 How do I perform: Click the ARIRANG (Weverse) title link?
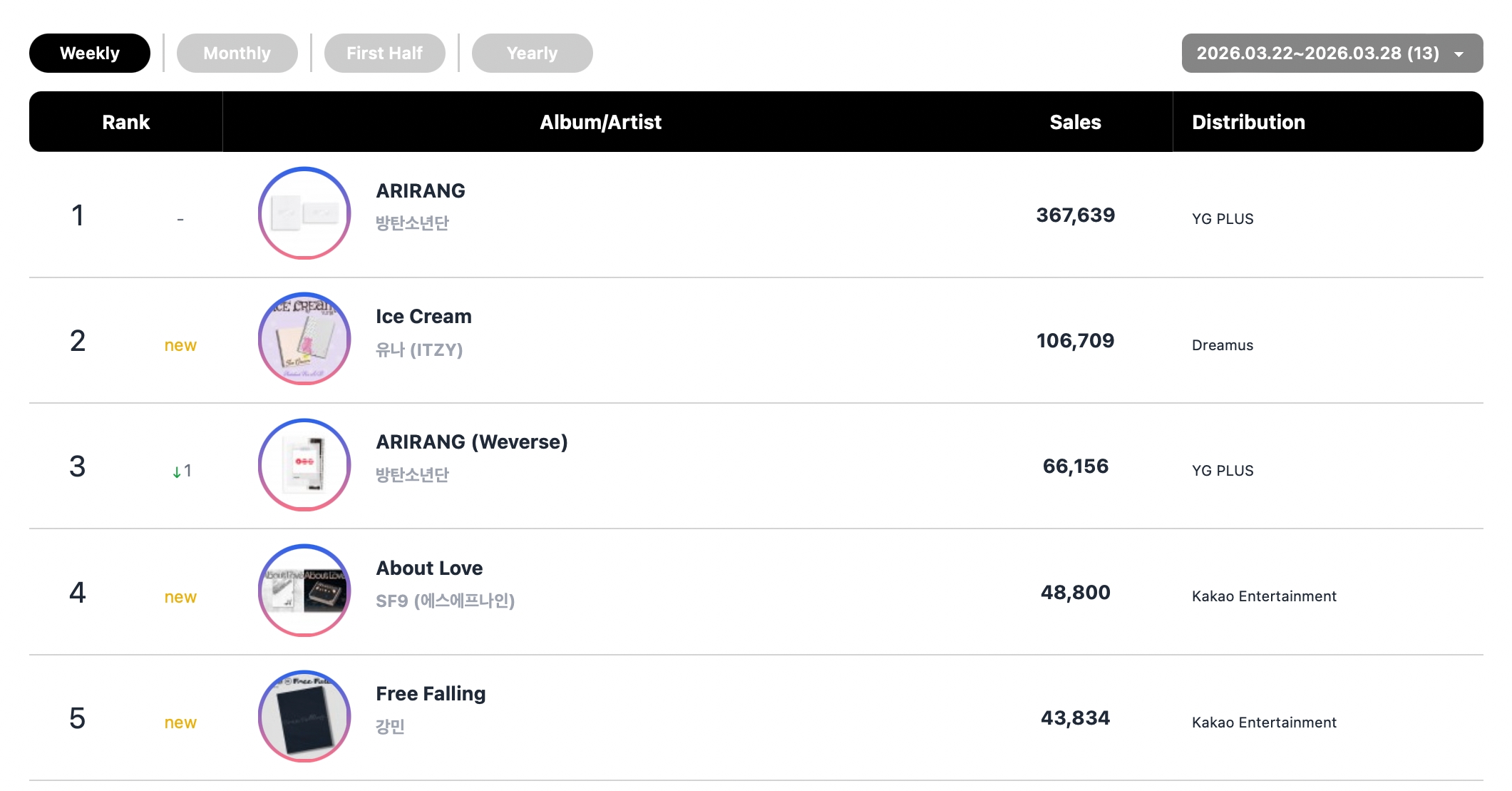(x=471, y=442)
